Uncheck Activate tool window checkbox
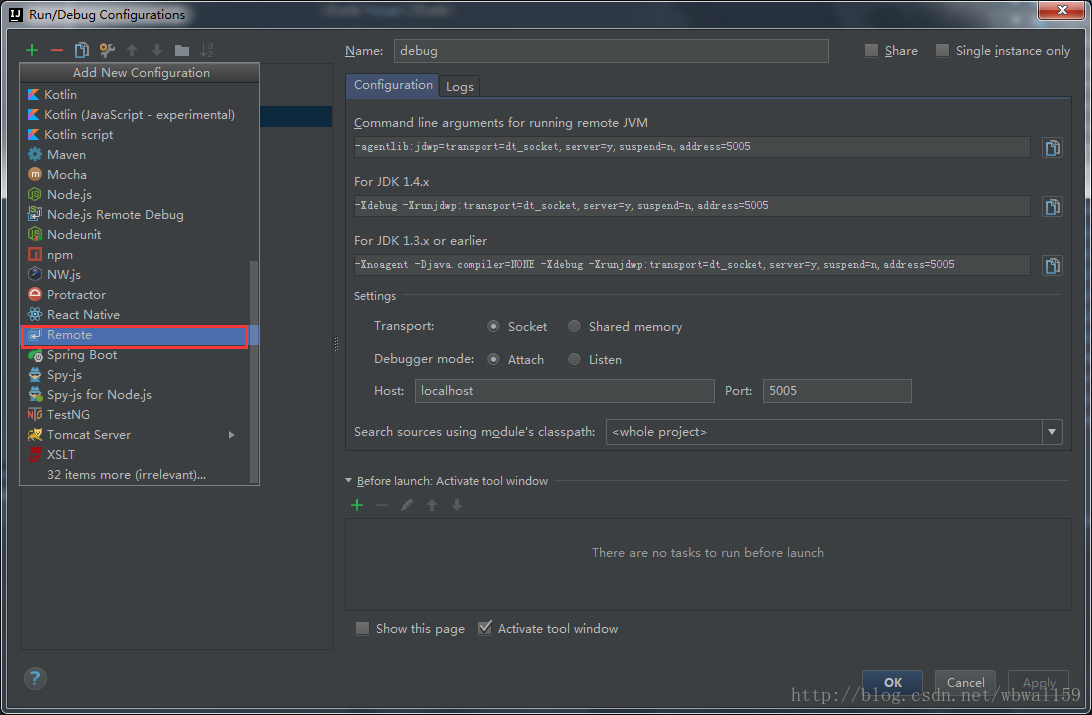This screenshot has height=715, width=1092. point(485,629)
